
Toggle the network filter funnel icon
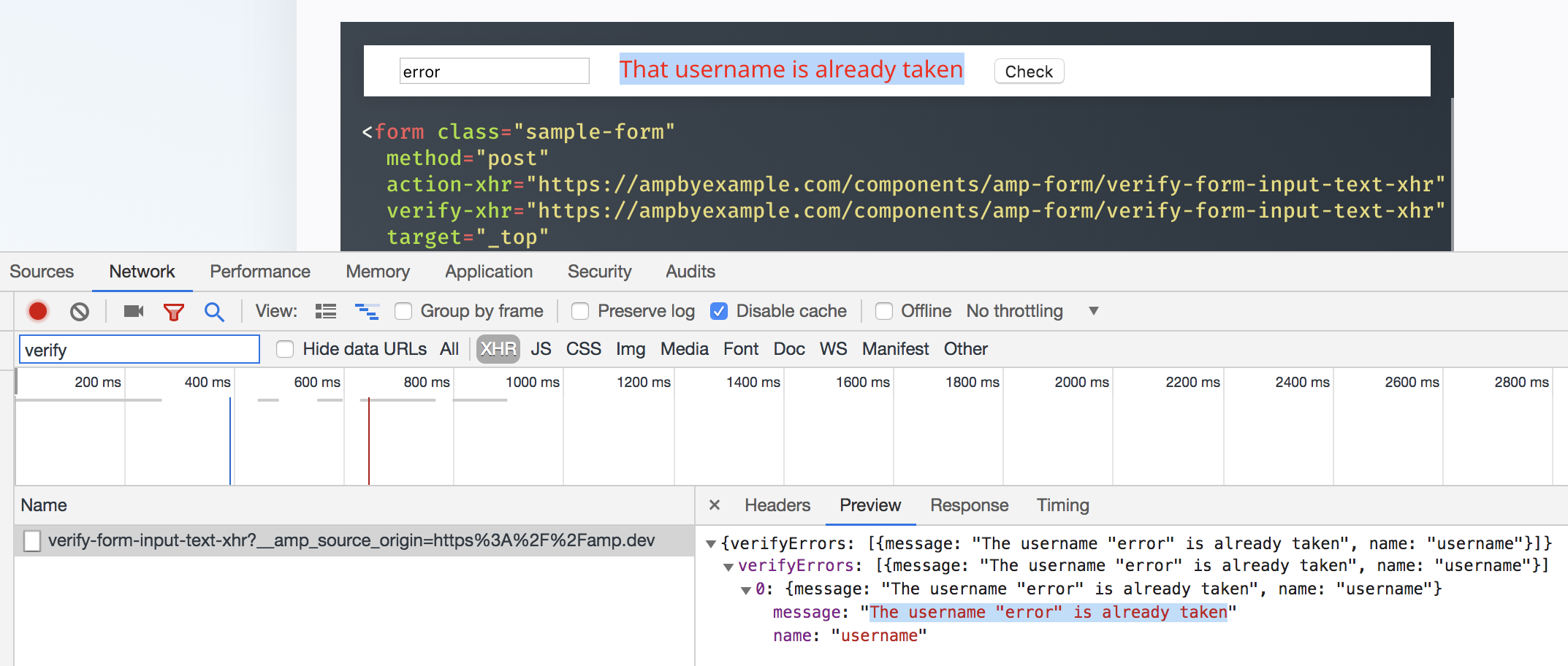(x=172, y=310)
